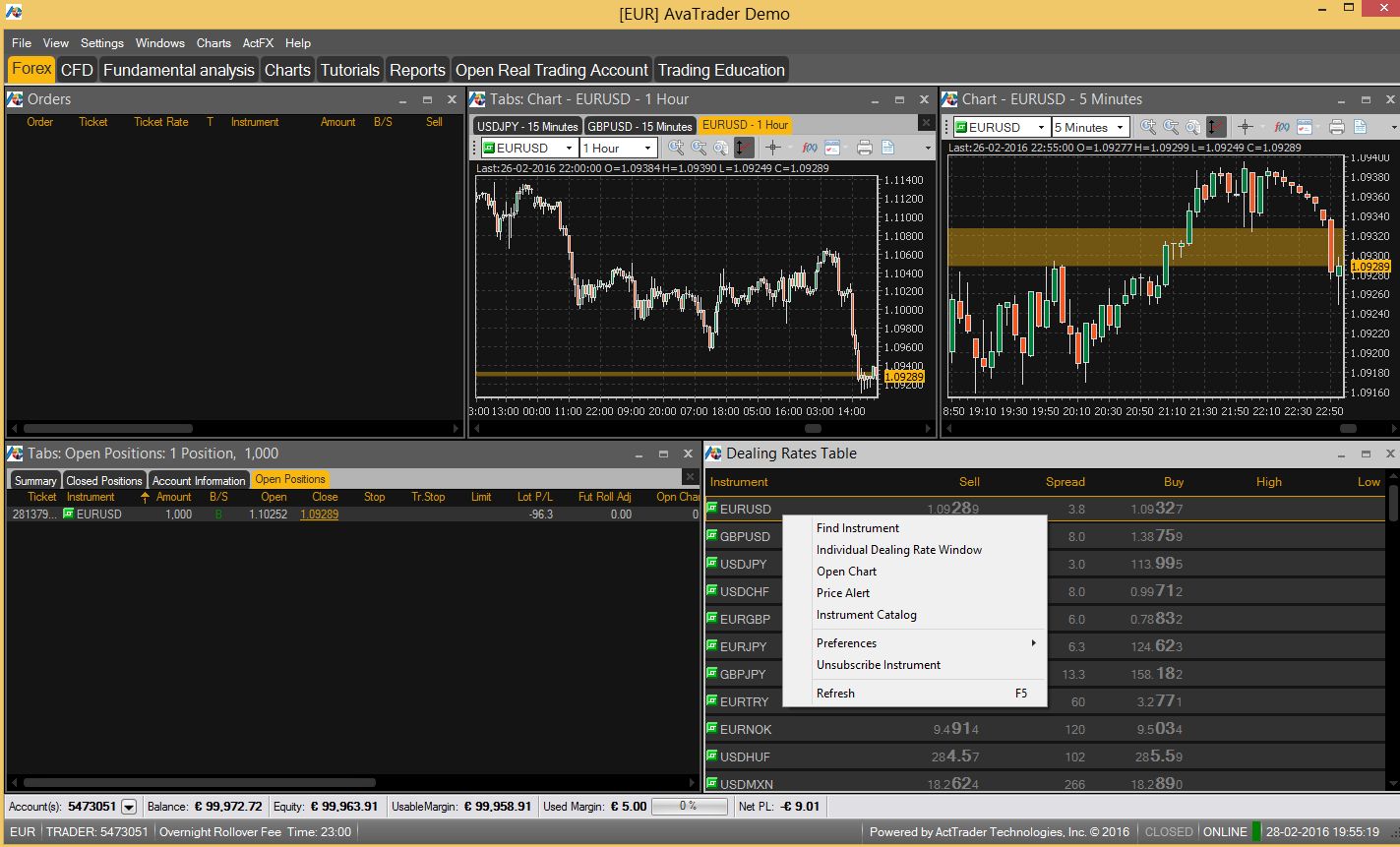
Task: Click the USDJPY instrument icon in Dealing Rates
Action: click(x=712, y=564)
